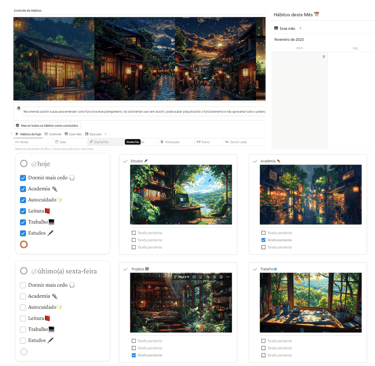375x366 pixels.
Task: Click the checkmark icon next to Academia card
Action: pos(255,161)
